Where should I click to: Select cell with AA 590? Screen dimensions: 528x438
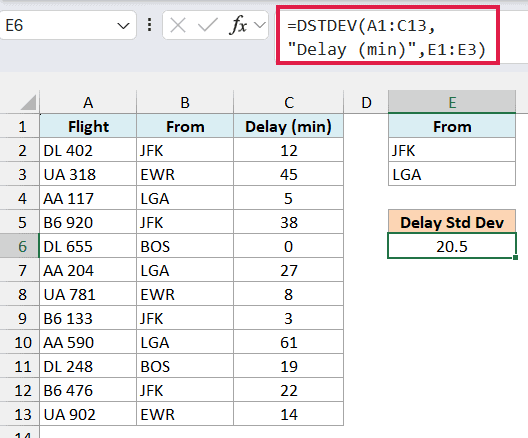pyautogui.click(x=88, y=342)
